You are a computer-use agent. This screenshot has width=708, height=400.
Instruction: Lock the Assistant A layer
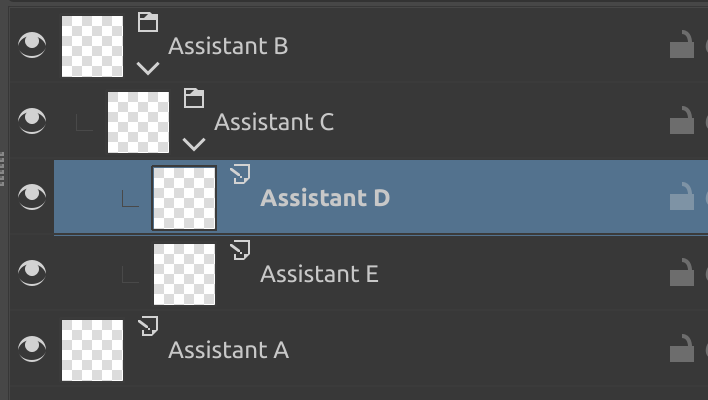coord(681,348)
